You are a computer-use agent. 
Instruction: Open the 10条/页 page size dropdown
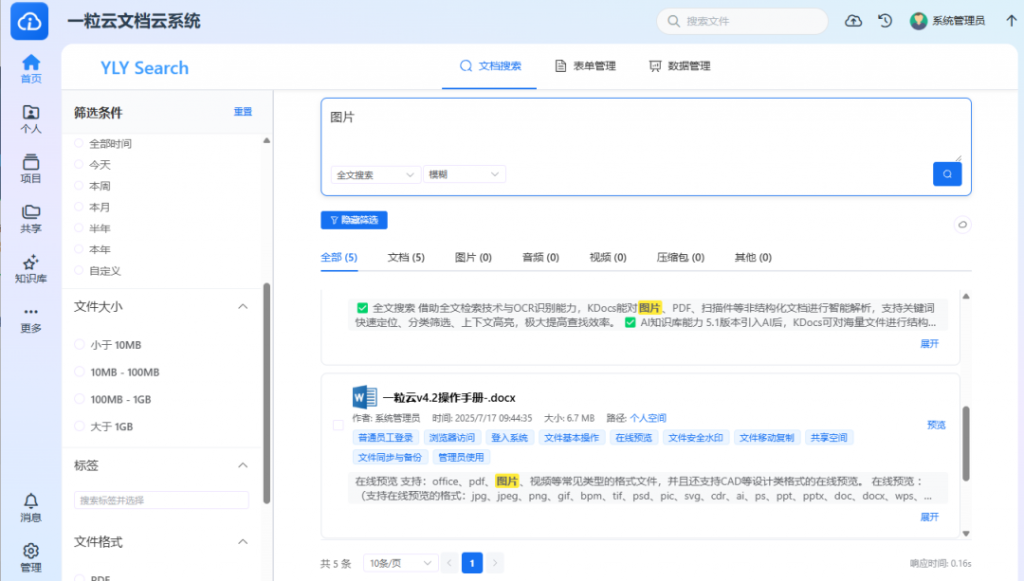(400, 563)
